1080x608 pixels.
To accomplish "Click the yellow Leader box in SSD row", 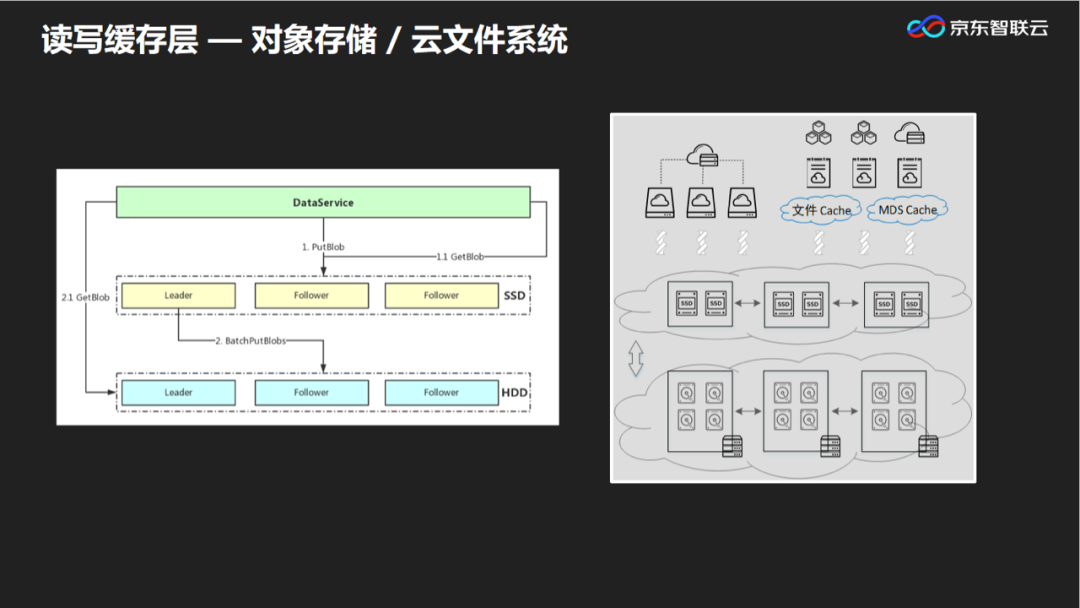I will pos(178,295).
